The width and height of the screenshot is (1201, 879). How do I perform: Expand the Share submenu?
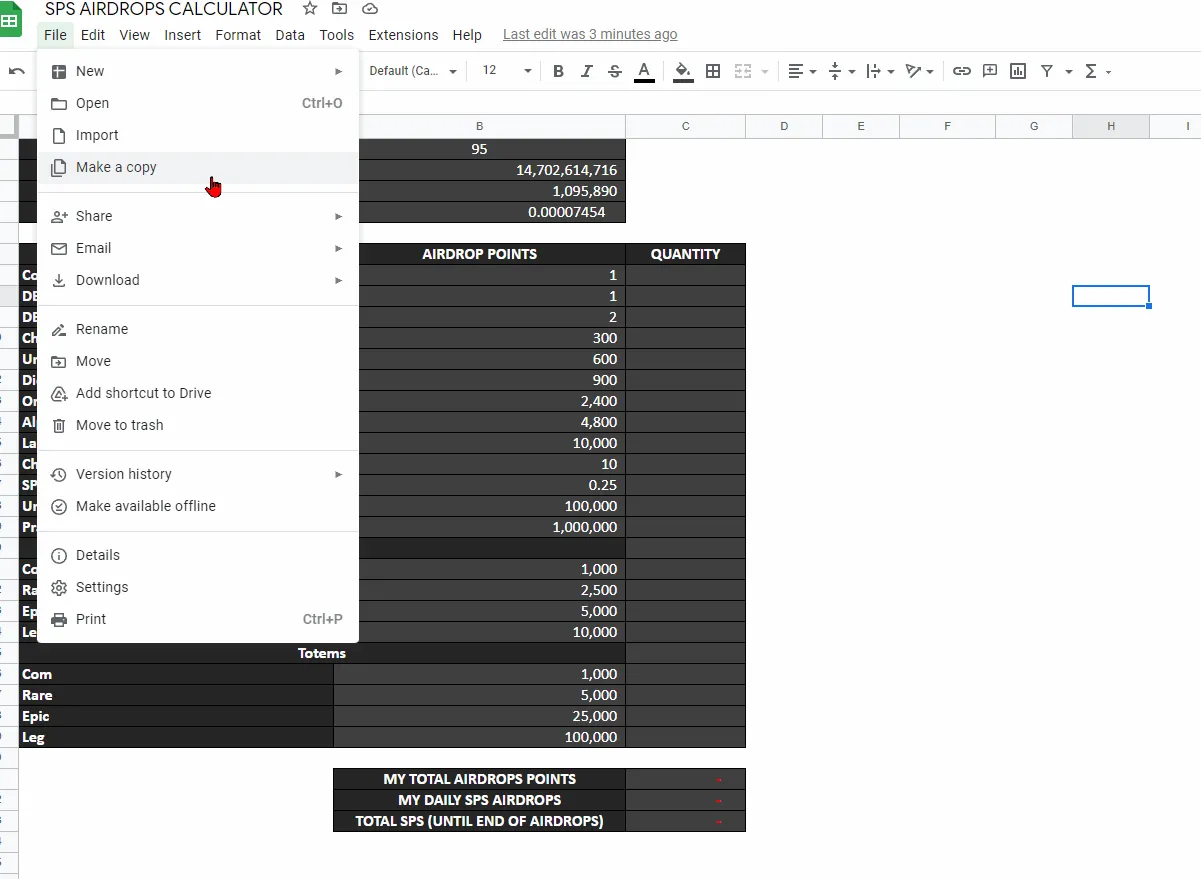pyautogui.click(x=198, y=216)
